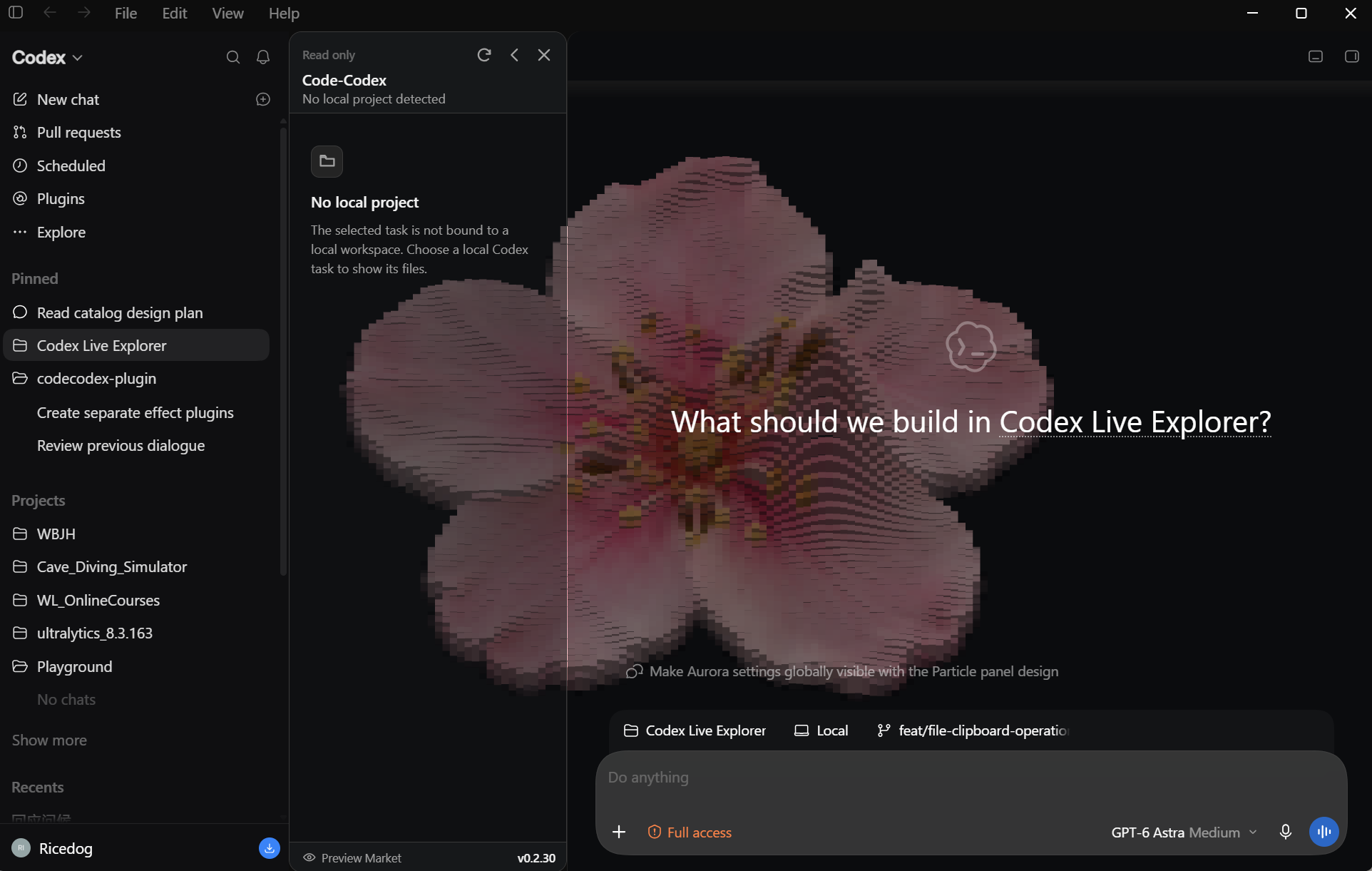Click the microphone dictation icon
The height and width of the screenshot is (871, 1372).
[x=1285, y=832]
